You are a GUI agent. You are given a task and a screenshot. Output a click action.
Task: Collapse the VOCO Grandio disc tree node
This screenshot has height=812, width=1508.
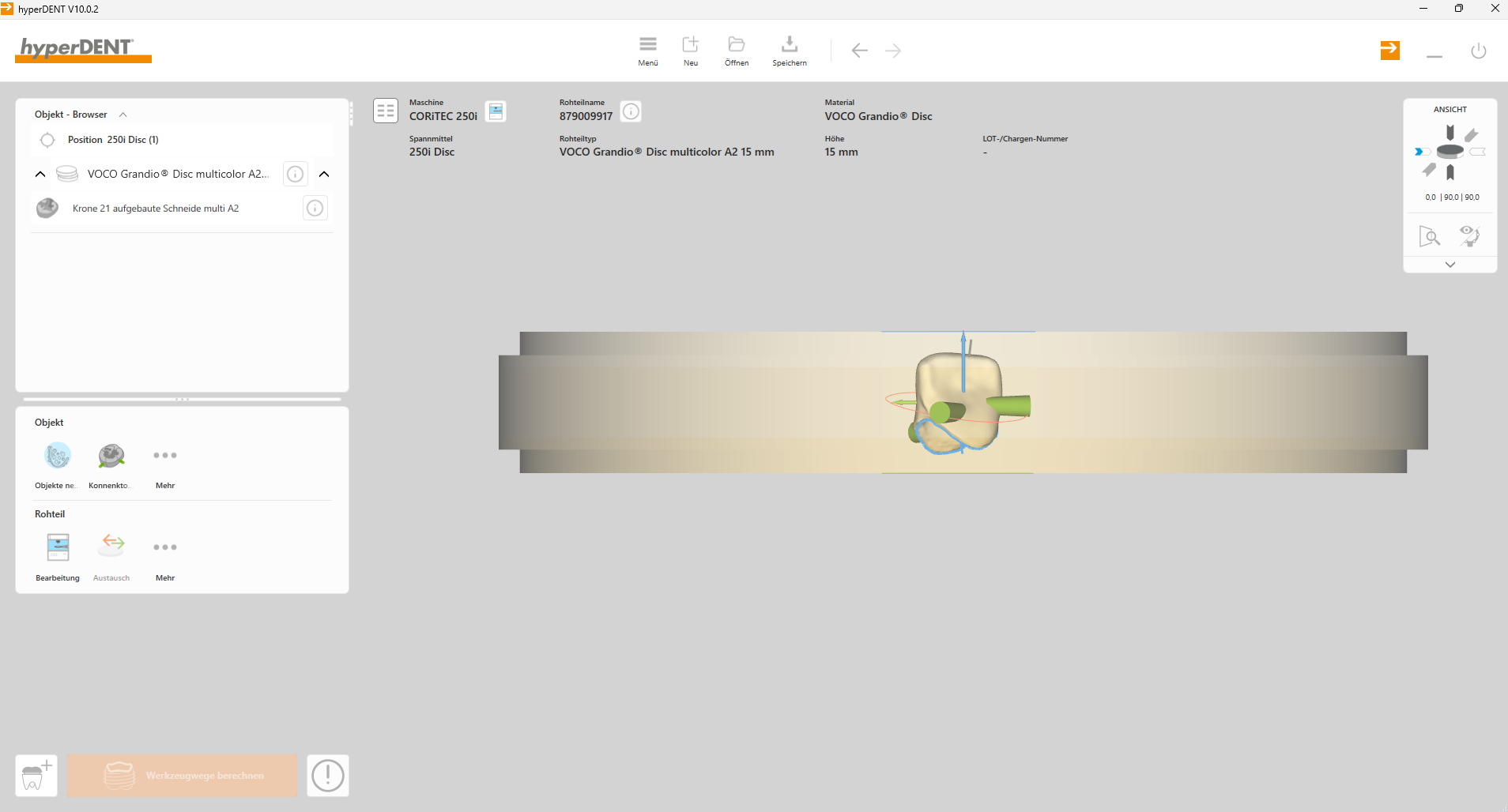pos(40,174)
